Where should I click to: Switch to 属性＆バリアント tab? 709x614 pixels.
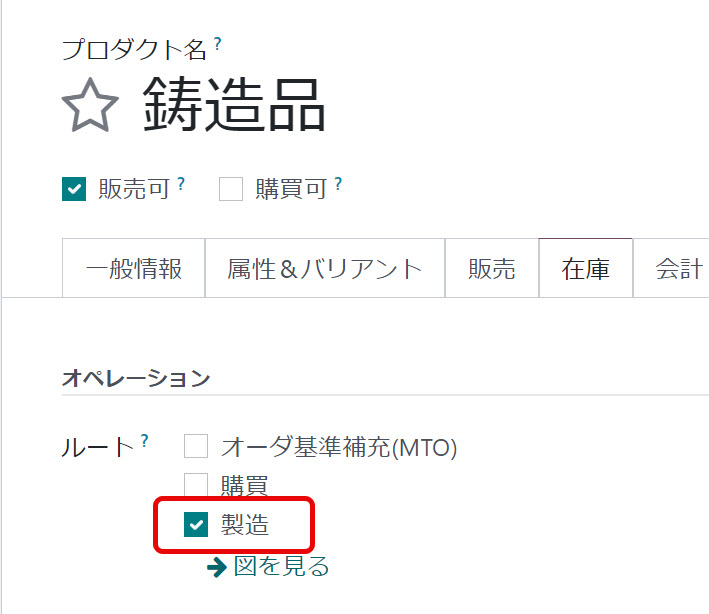click(324, 268)
